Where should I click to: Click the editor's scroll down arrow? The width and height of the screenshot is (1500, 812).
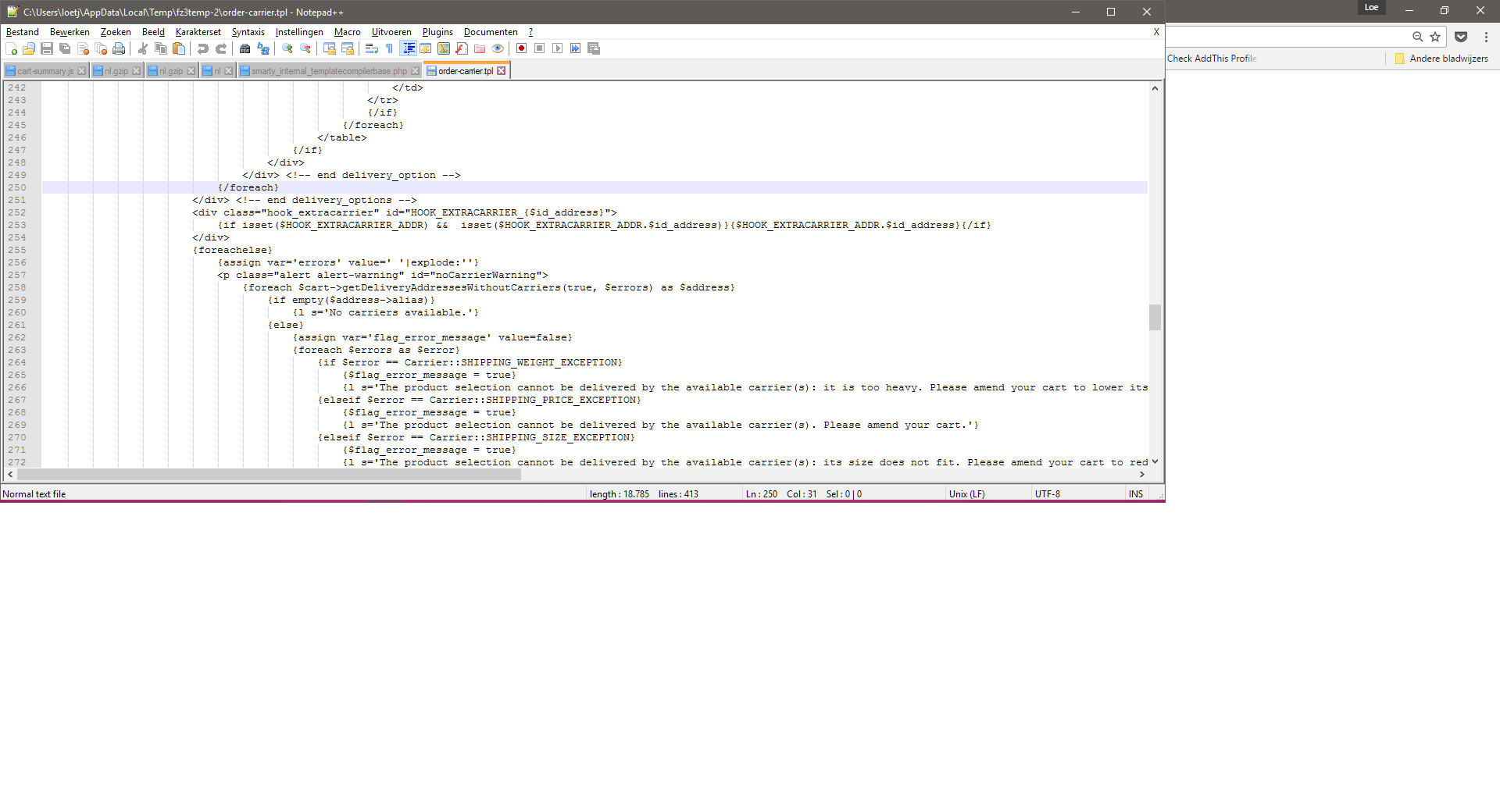(x=1155, y=461)
